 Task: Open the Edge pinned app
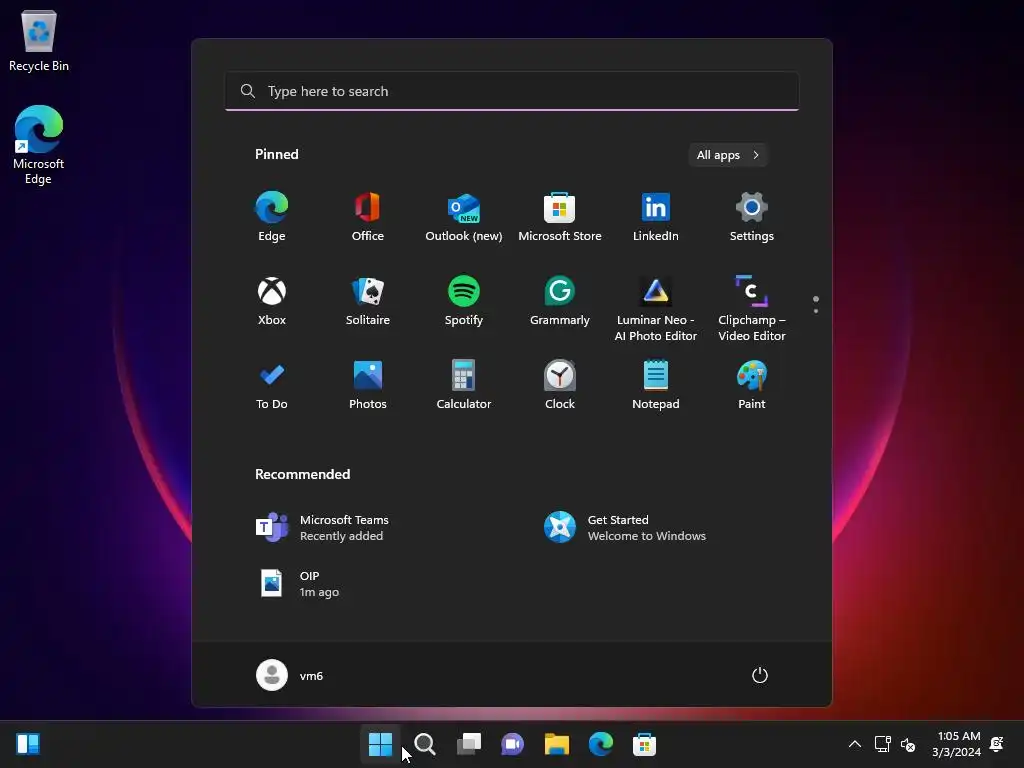pyautogui.click(x=272, y=217)
